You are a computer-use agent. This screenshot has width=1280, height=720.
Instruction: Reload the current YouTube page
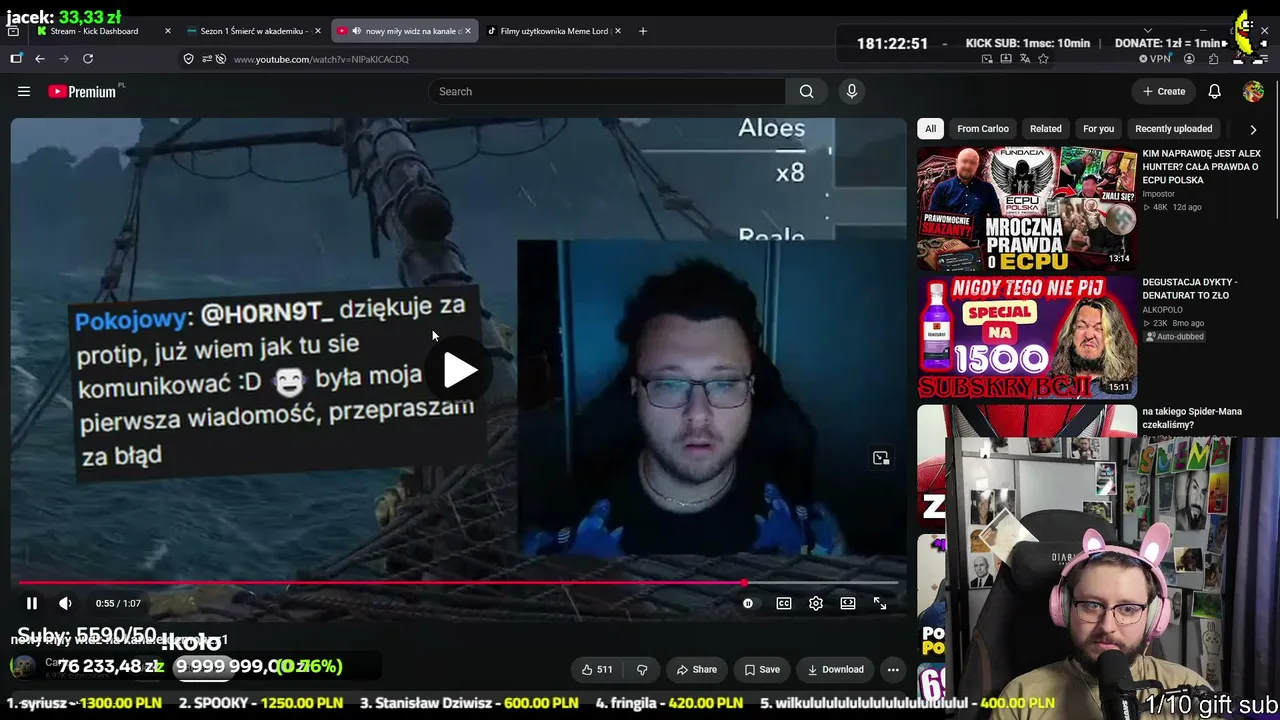click(88, 59)
